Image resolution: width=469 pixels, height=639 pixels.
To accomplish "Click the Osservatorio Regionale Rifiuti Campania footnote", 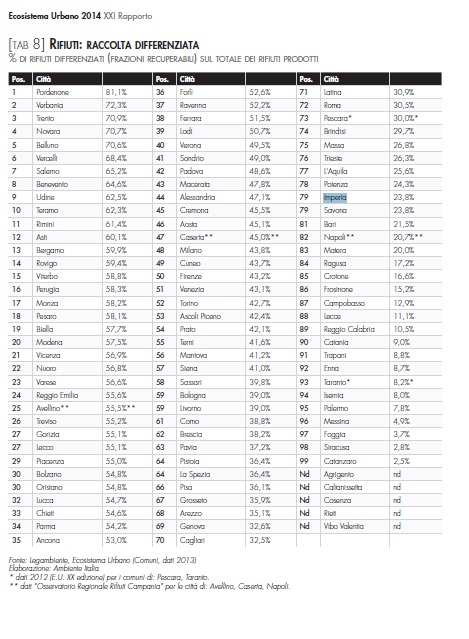I will point(149,586).
